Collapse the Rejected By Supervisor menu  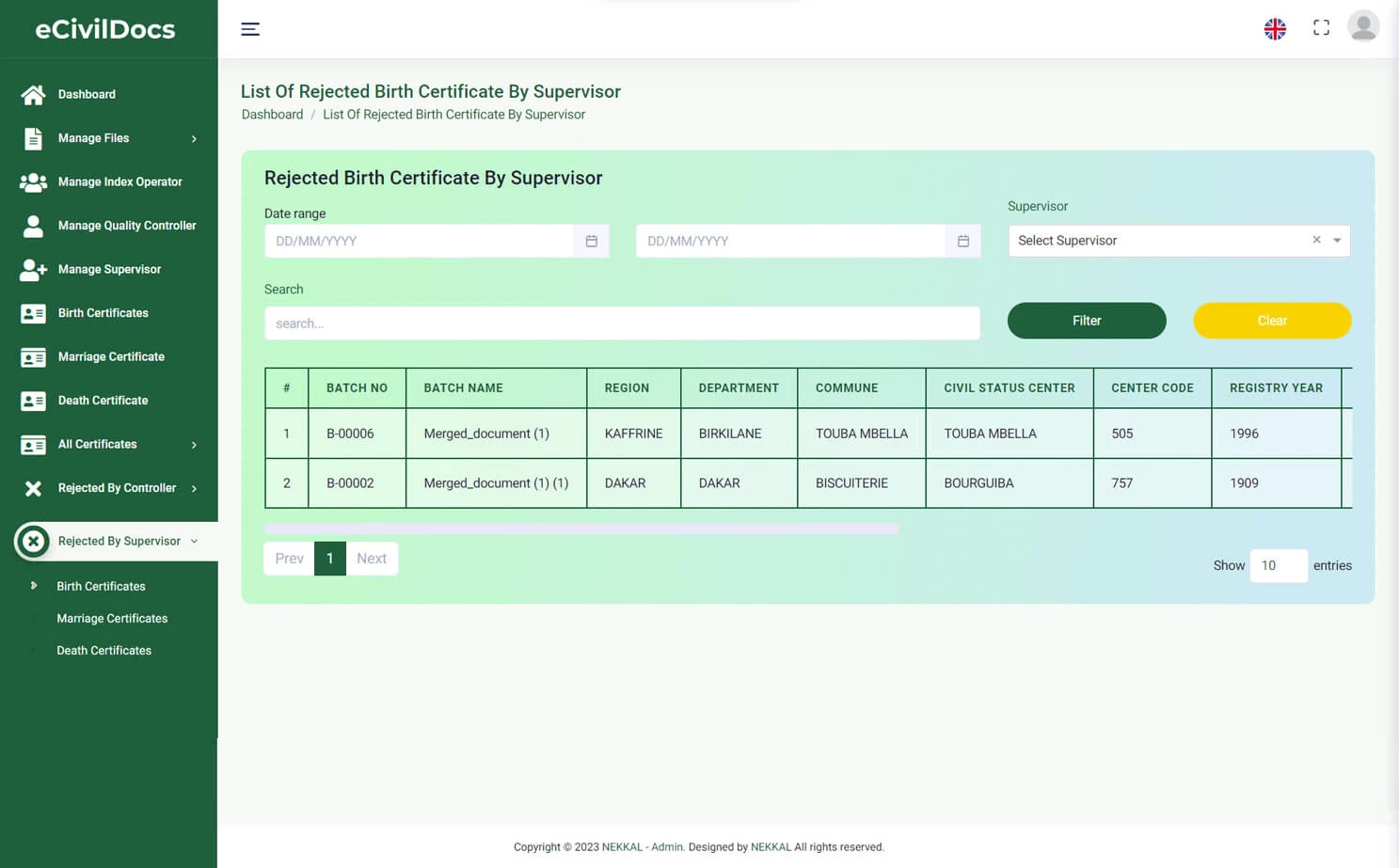[119, 541]
